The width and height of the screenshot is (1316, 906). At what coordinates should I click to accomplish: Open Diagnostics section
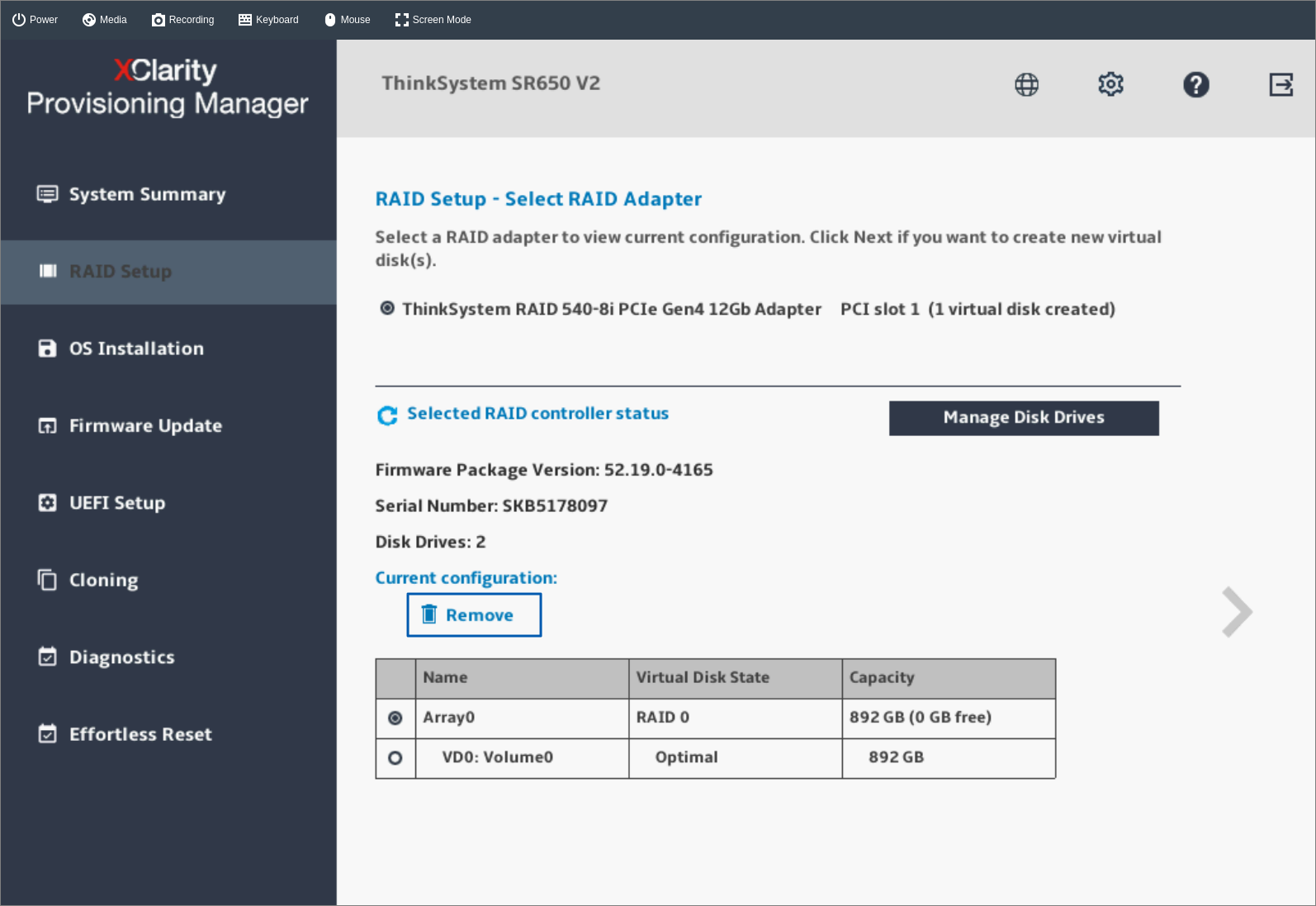pyautogui.click(x=168, y=657)
